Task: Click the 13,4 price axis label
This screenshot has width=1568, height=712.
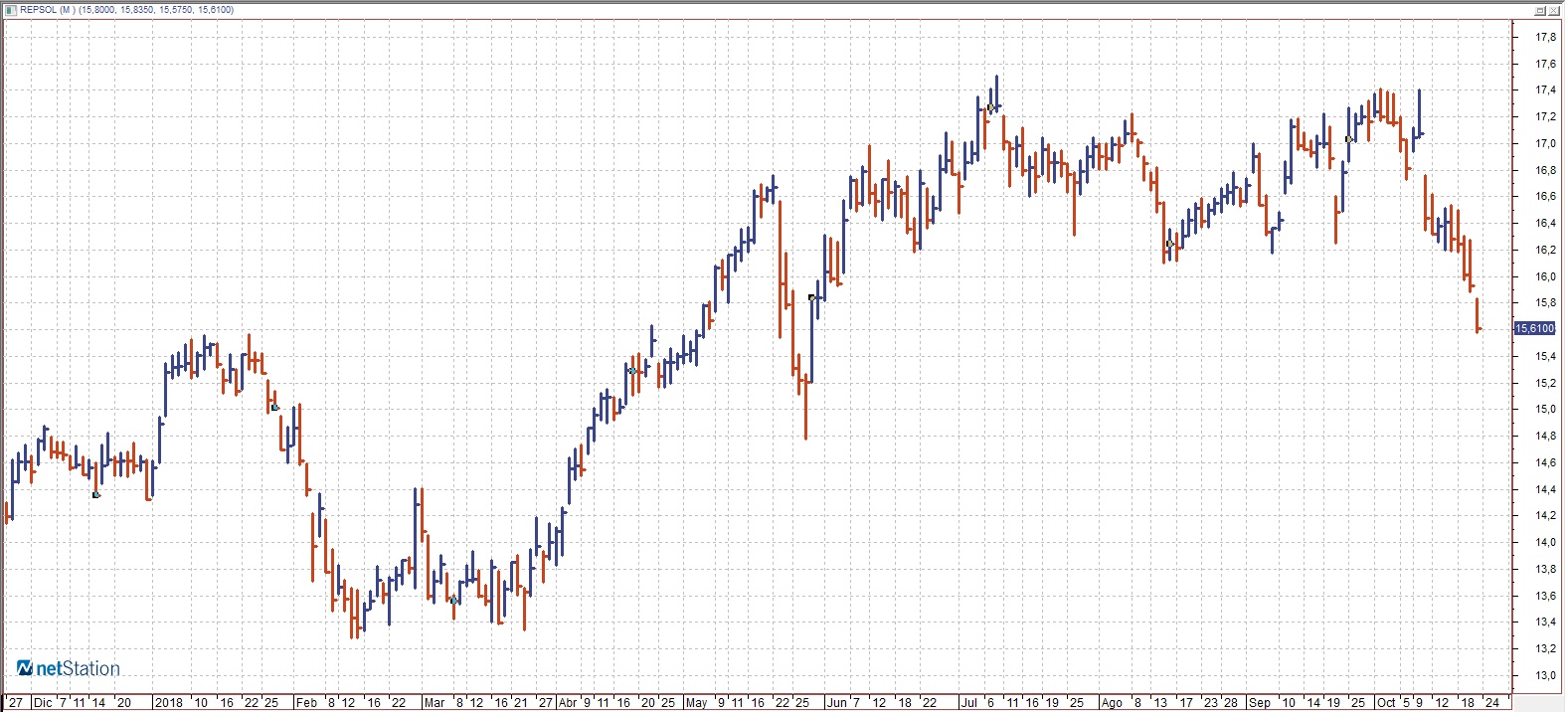Action: click(x=1546, y=622)
